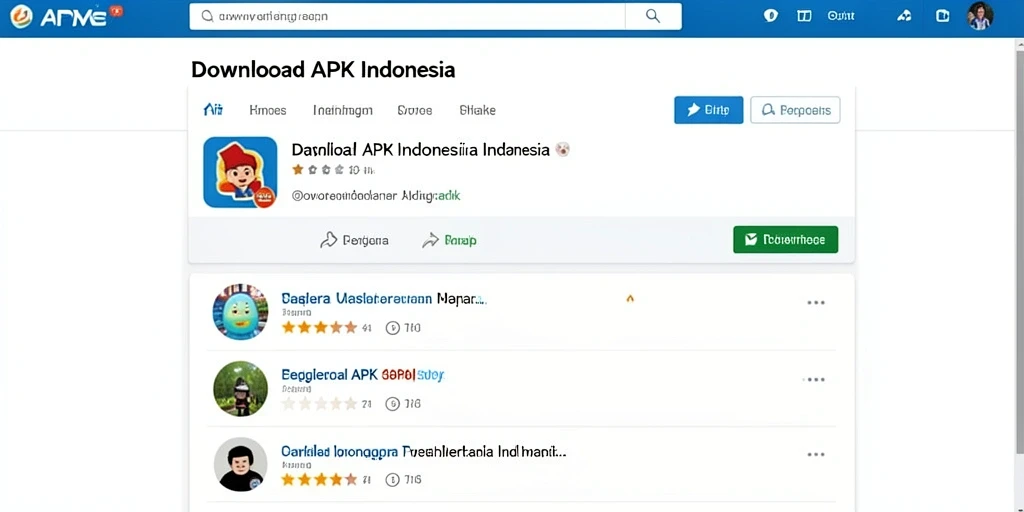Click the star rating of 'Casiera' row
Viewport: 1024px width, 512px height.
(x=319, y=327)
